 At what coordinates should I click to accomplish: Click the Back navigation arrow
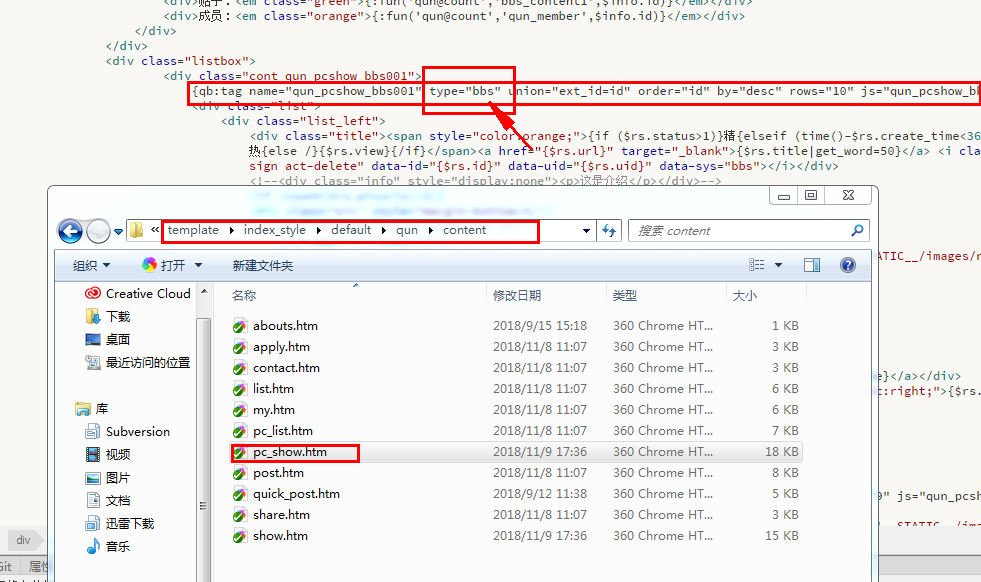pyautogui.click(x=70, y=231)
